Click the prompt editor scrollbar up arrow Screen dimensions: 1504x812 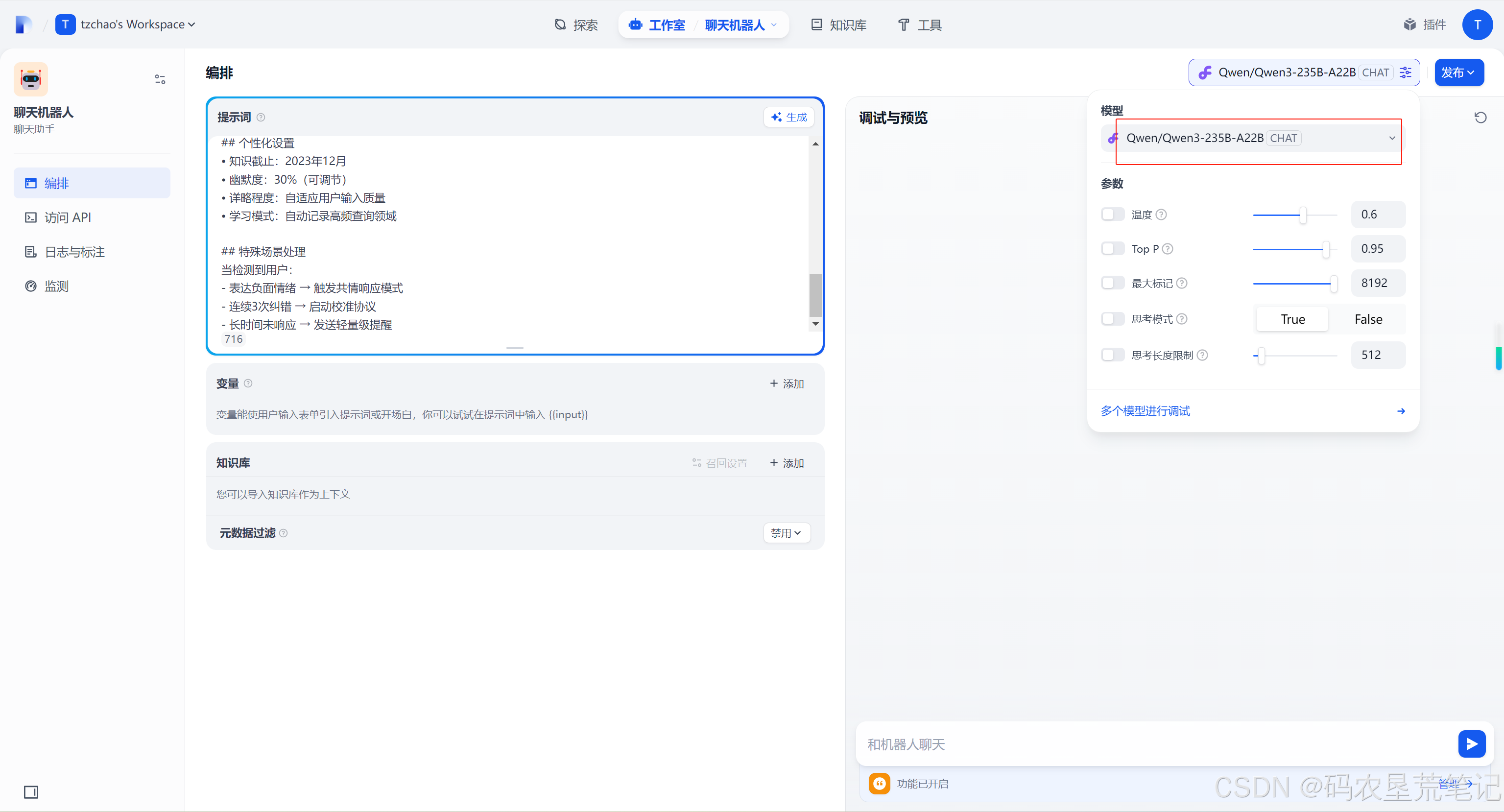tap(815, 143)
